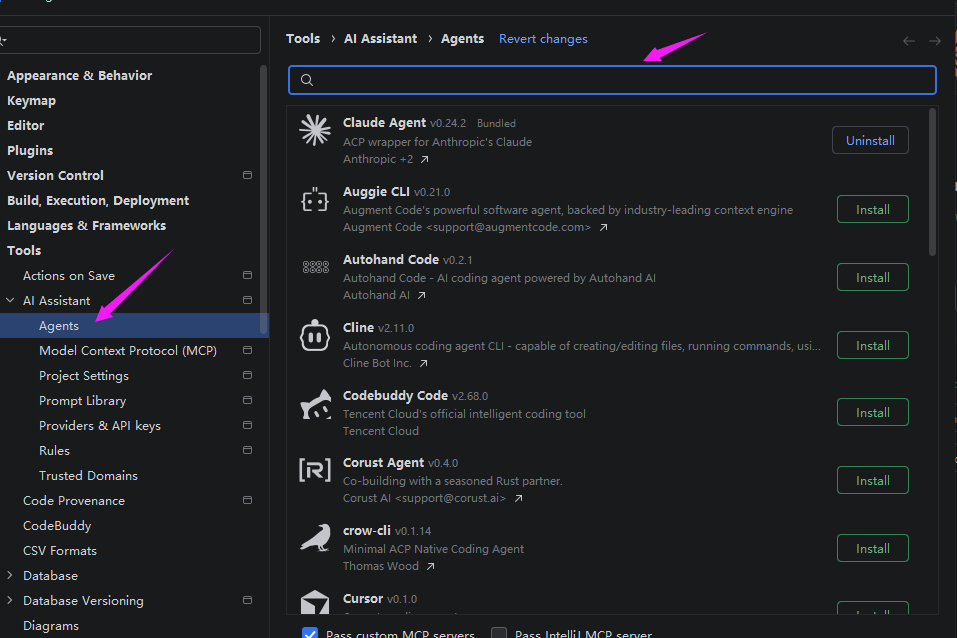The width and height of the screenshot is (957, 638).
Task: Open Keymap settings section
Action: [x=31, y=101]
